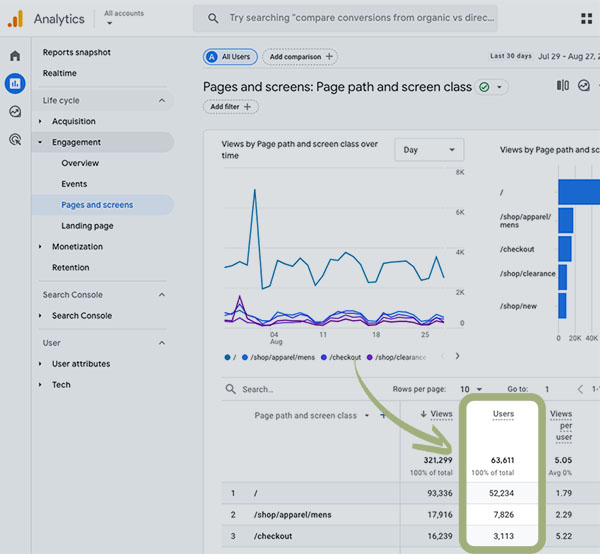Open the Rows per page dropdown
Viewport: 600px width, 554px height.
coord(470,389)
